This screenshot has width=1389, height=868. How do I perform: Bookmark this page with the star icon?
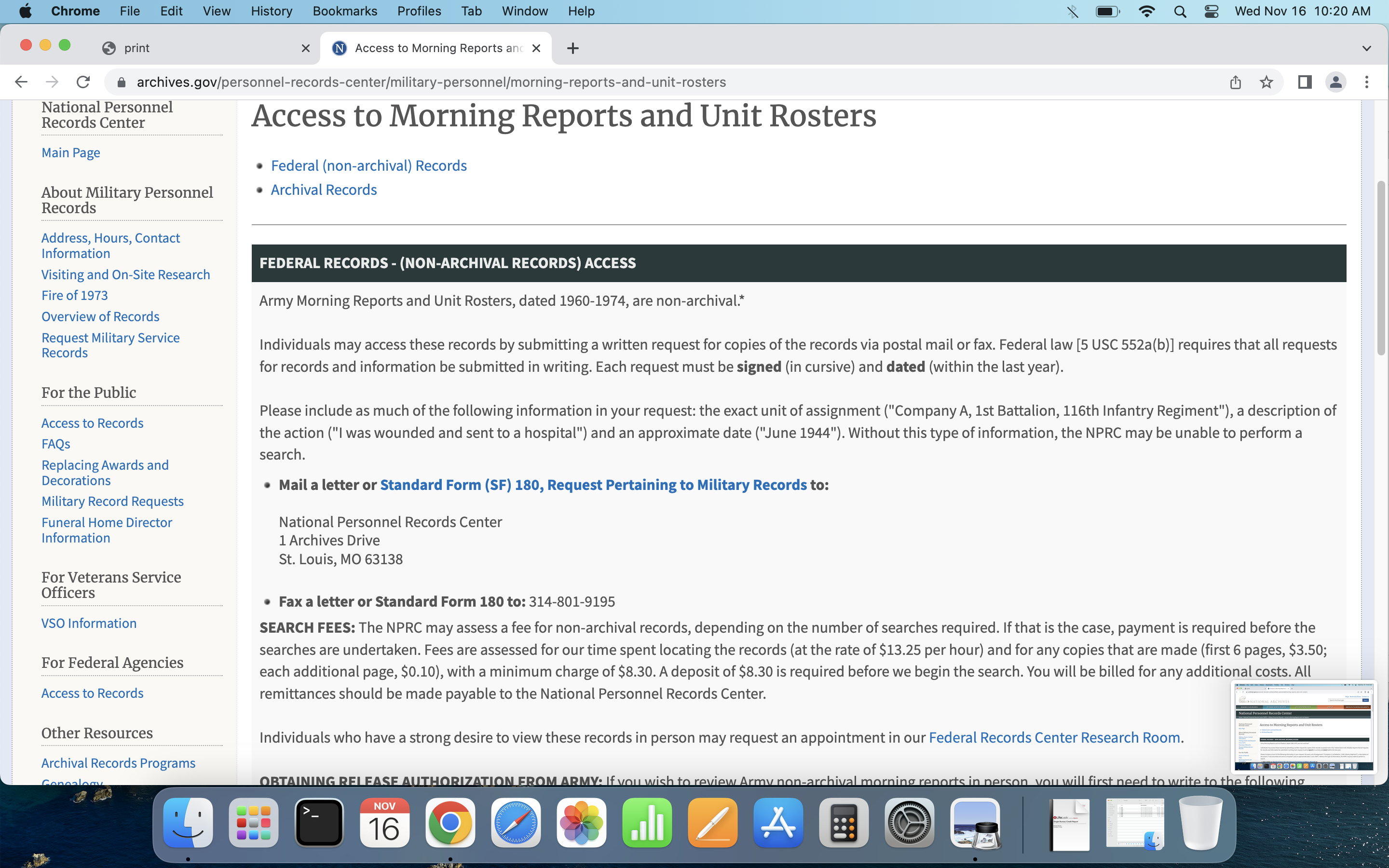(x=1266, y=82)
